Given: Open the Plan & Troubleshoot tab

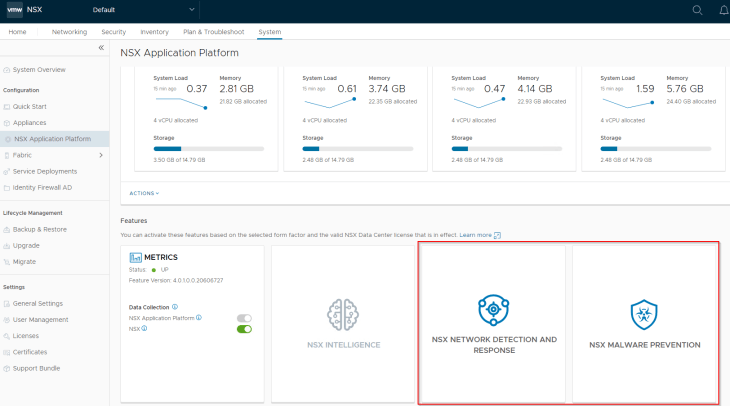Looking at the screenshot, I should 214,32.
